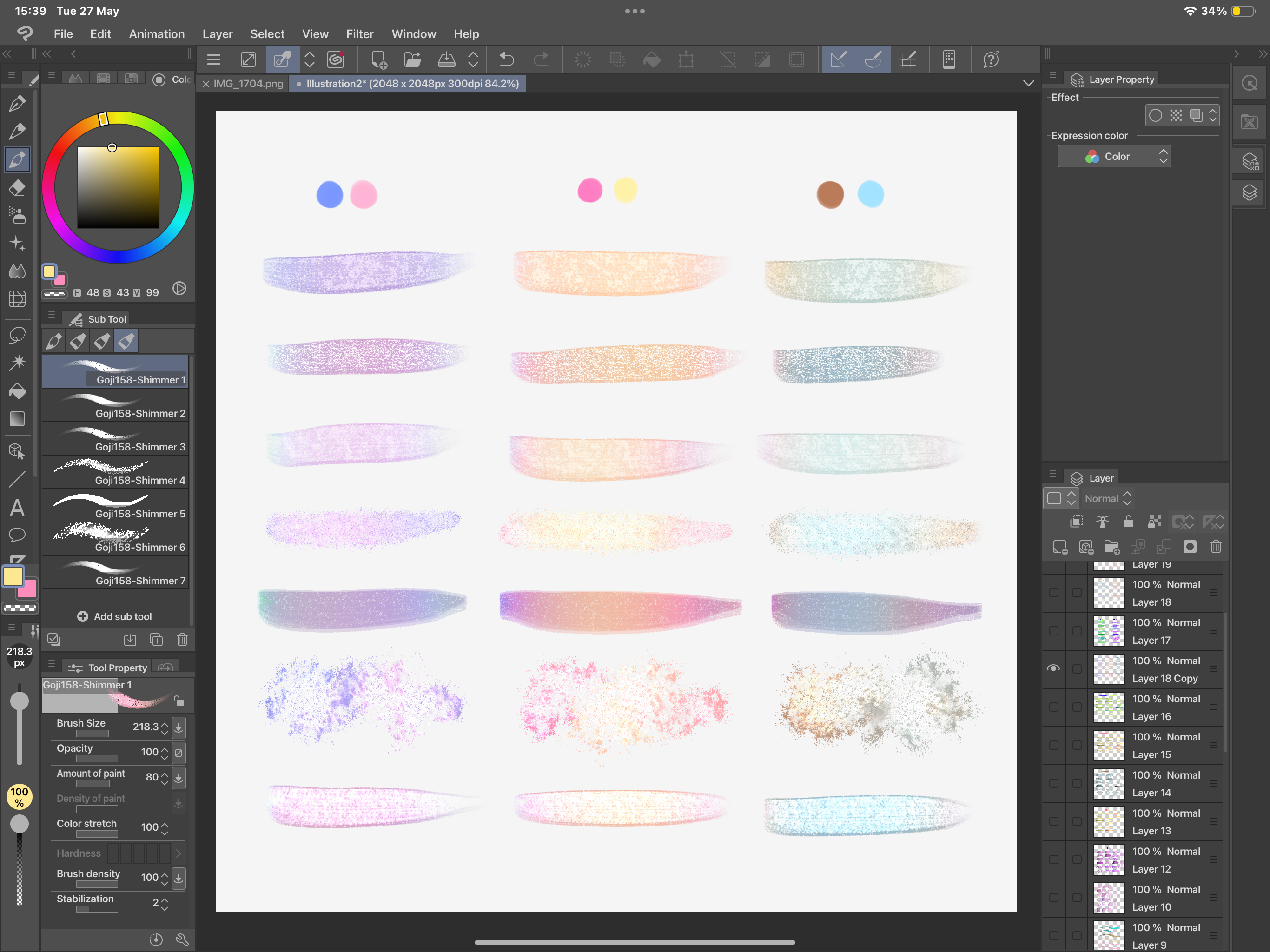The width and height of the screenshot is (1270, 952).
Task: Click Add sub tool button
Action: [115, 616]
